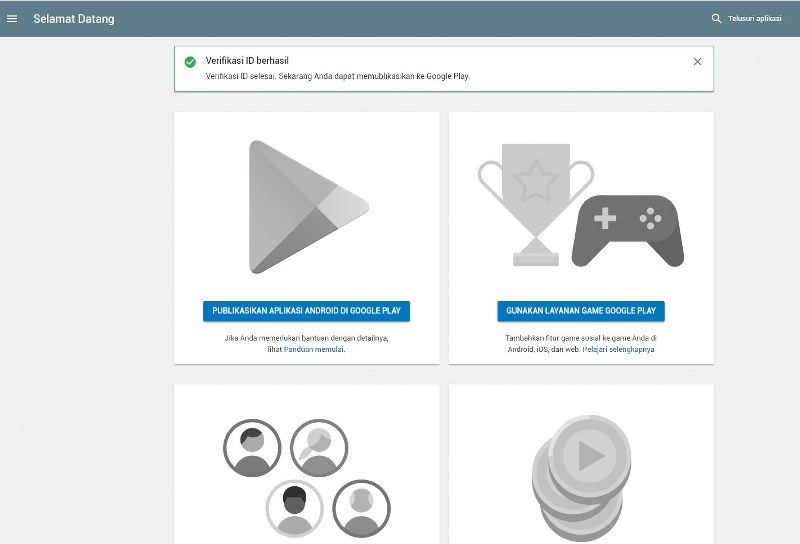Open the Panduan memulai link
This screenshot has width=800, height=544.
click(x=314, y=350)
